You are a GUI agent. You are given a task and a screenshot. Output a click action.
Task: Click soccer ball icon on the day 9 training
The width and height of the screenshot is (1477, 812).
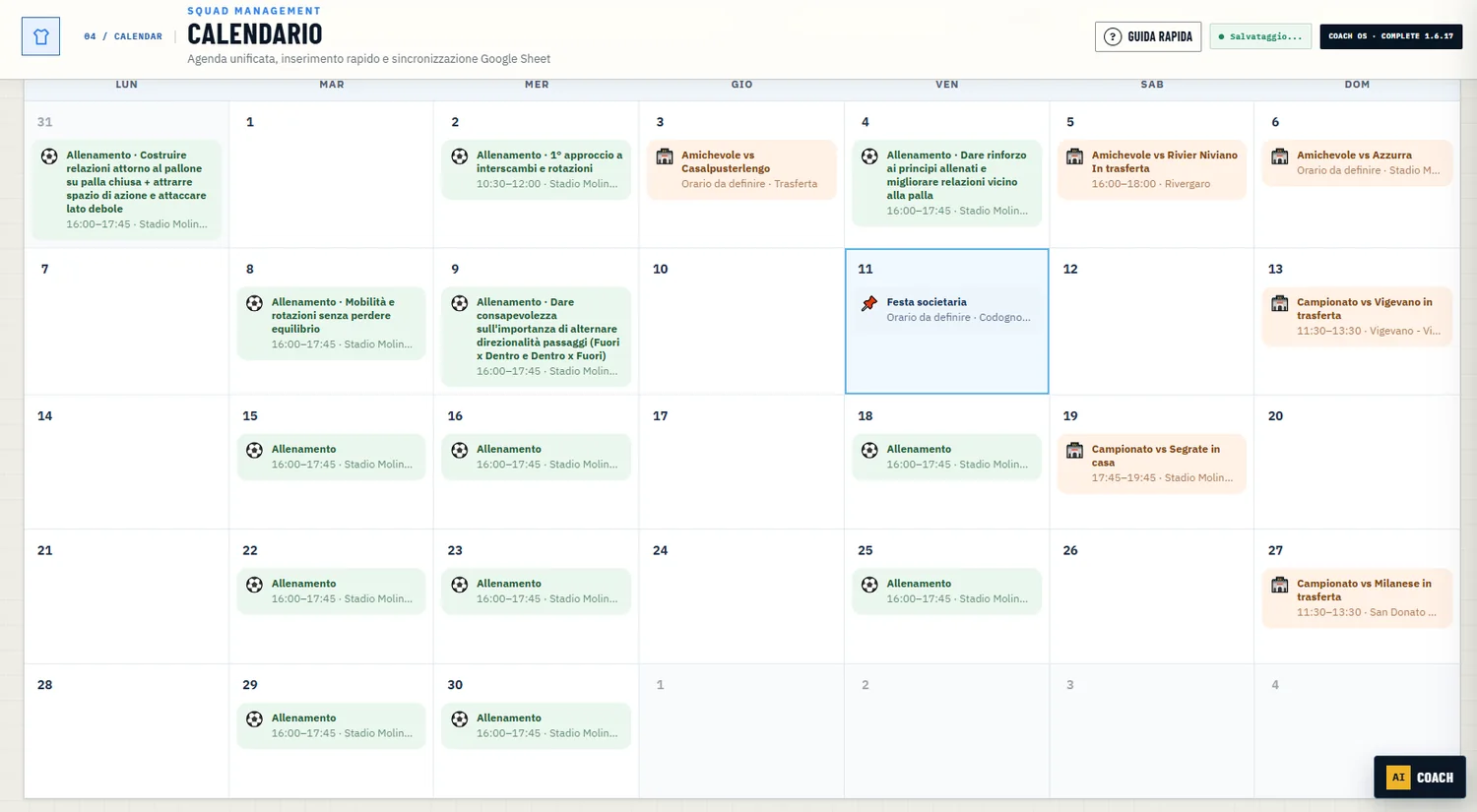460,303
